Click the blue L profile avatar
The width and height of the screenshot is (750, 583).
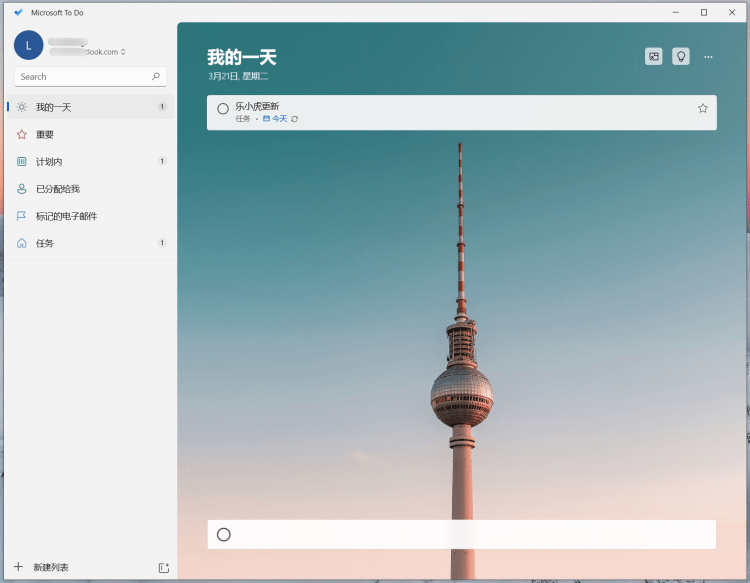click(x=29, y=45)
